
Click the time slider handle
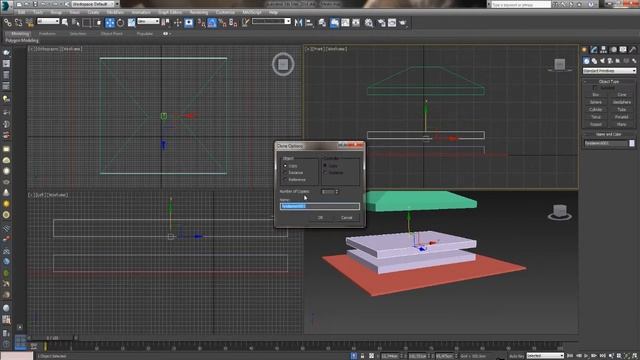52,338
